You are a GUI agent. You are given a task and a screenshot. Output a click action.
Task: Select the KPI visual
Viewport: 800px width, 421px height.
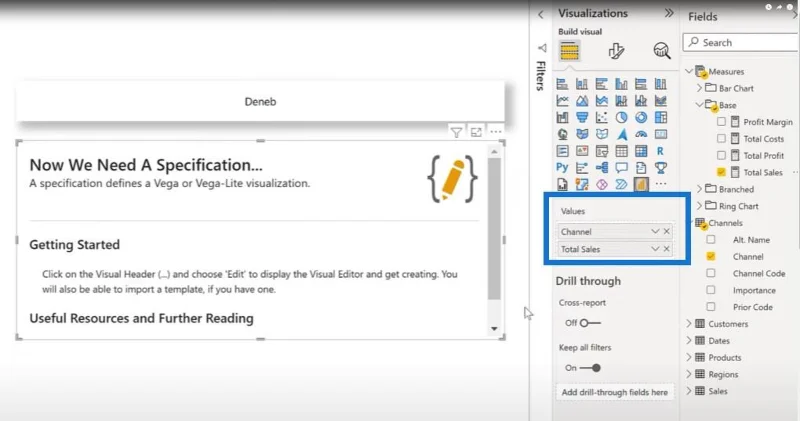click(582, 151)
